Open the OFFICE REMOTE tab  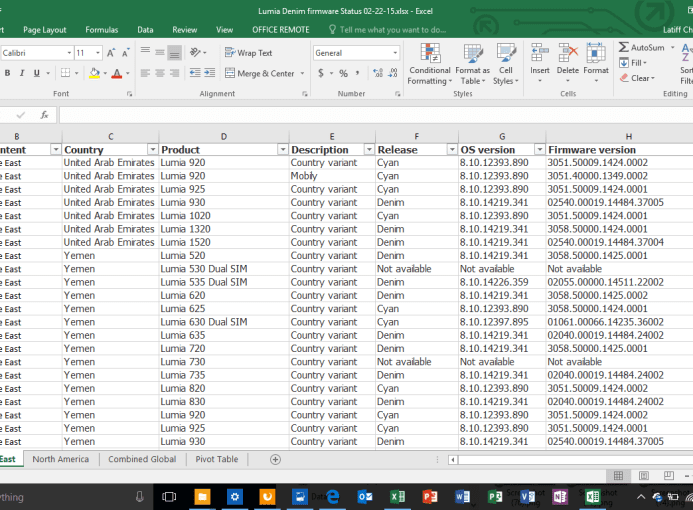pos(281,30)
